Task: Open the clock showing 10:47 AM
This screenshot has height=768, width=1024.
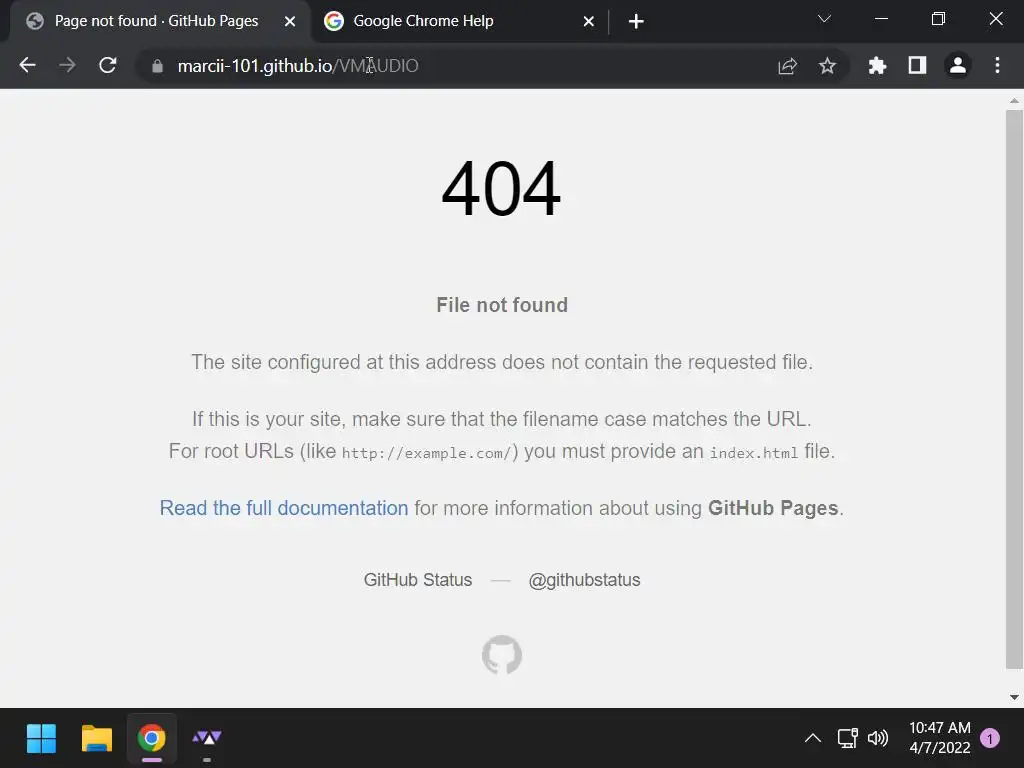Action: click(940, 738)
